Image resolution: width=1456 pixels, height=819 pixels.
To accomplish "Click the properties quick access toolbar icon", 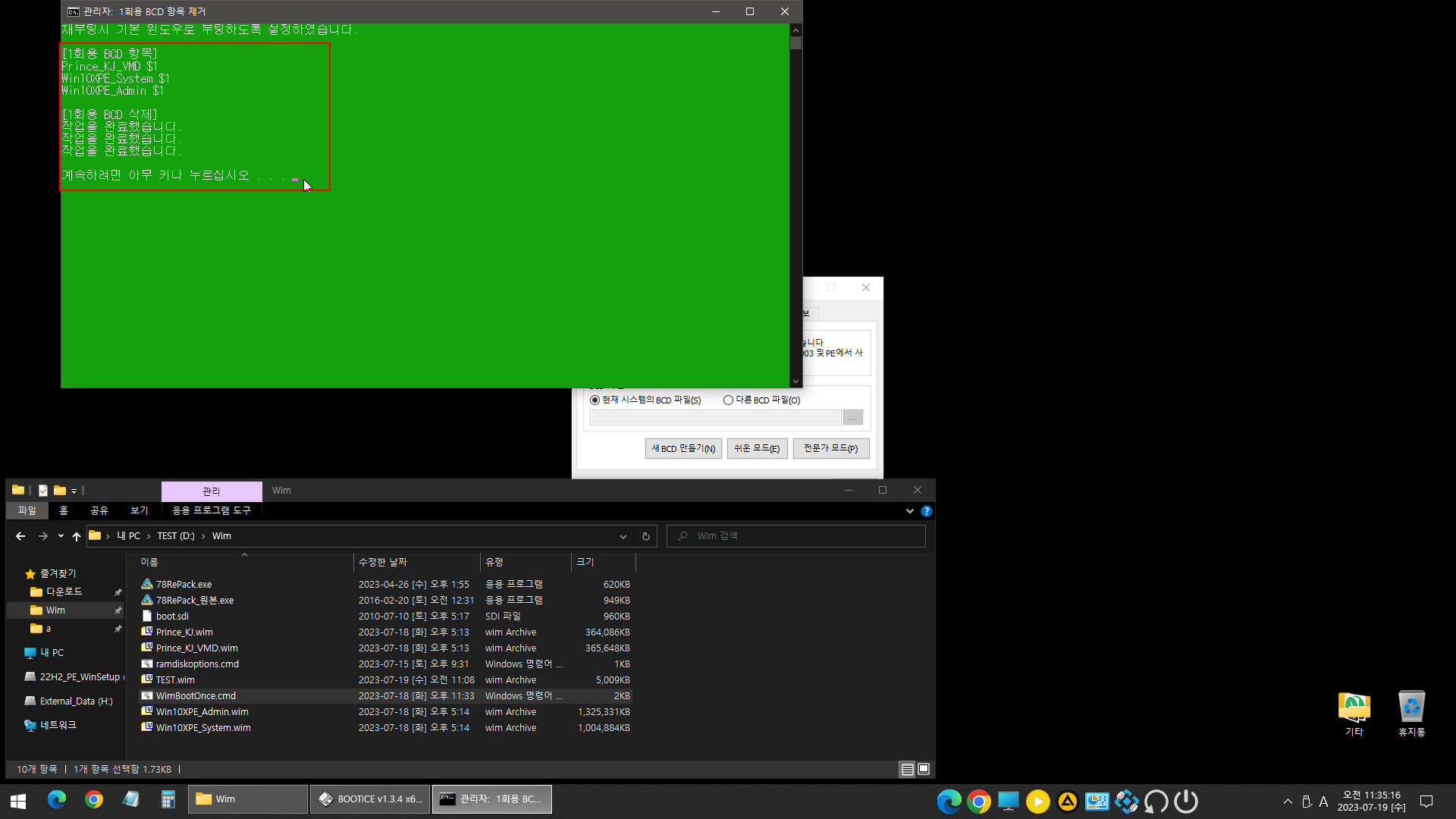I will tap(43, 491).
